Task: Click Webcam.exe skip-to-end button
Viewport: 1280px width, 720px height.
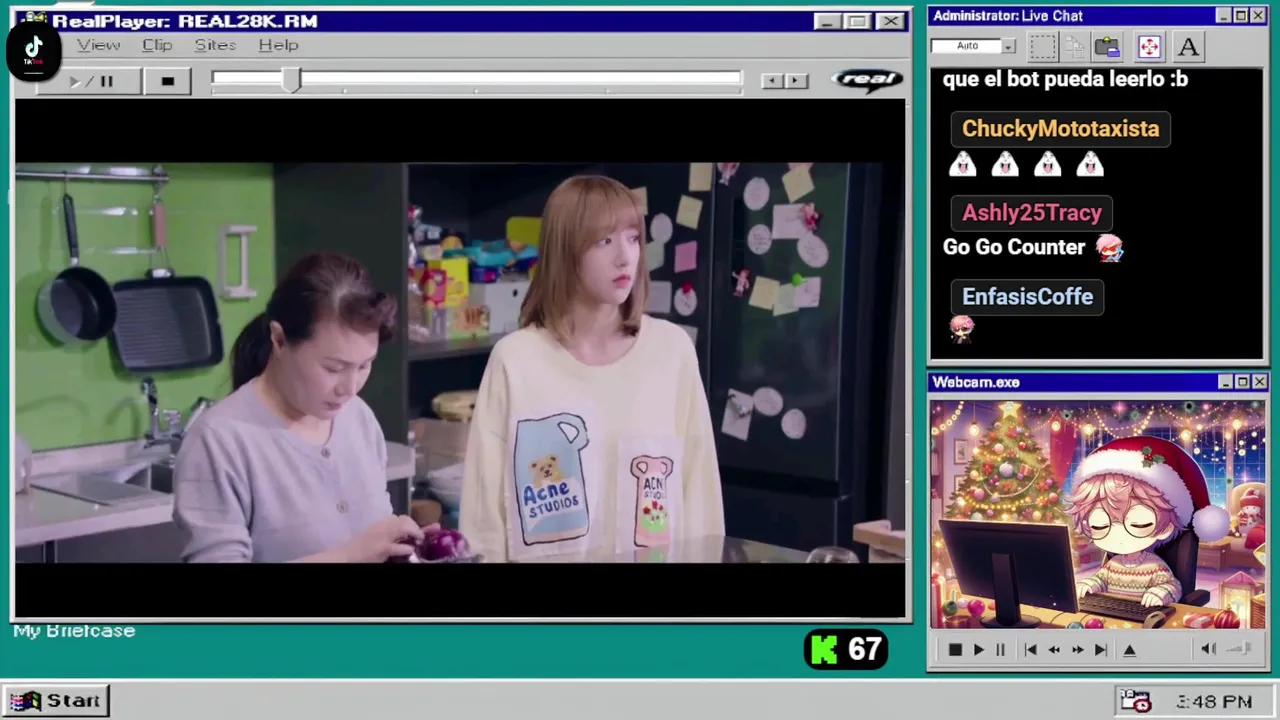Action: click(1100, 650)
